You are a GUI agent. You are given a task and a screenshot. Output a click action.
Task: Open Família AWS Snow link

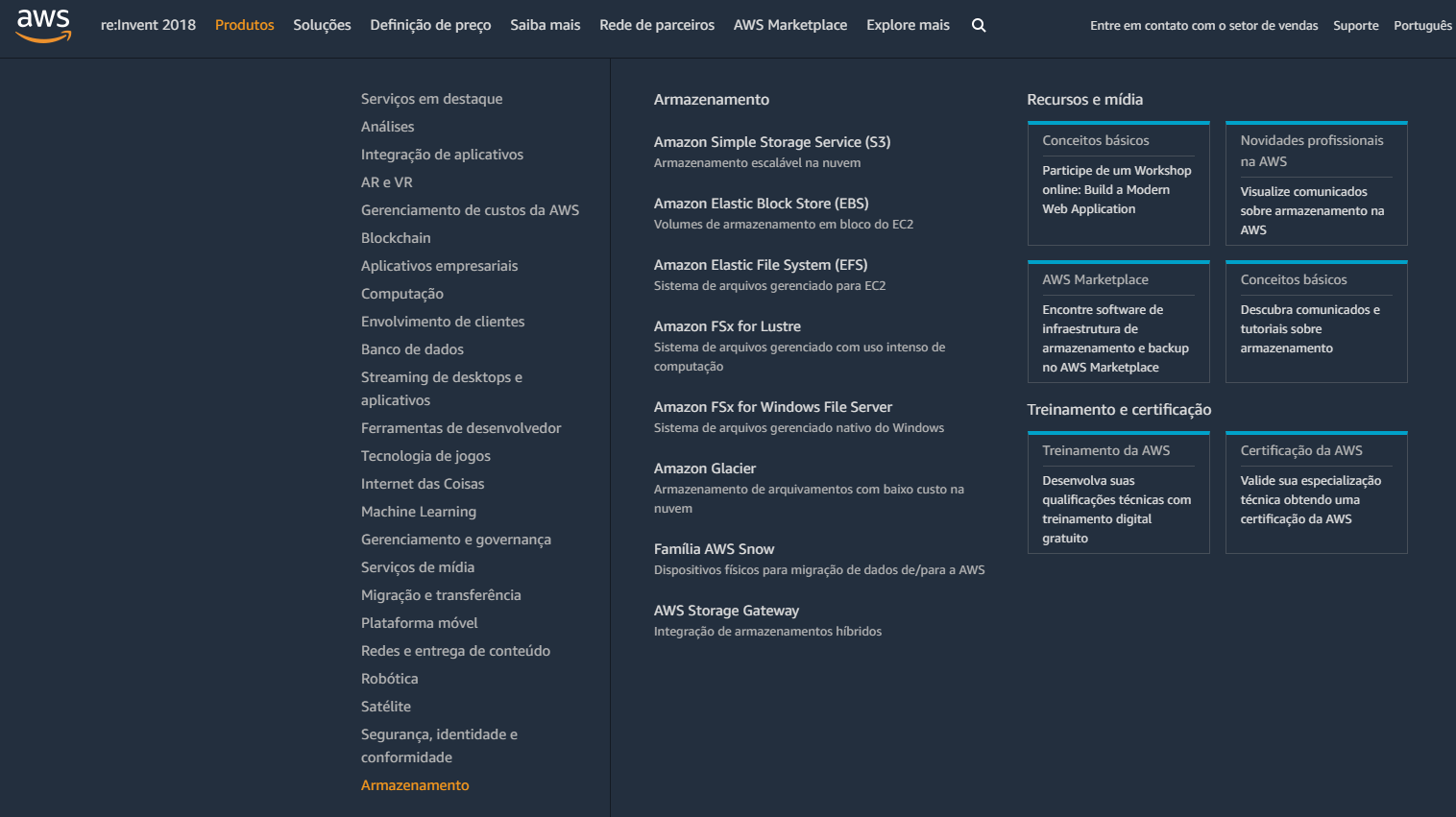[714, 549]
